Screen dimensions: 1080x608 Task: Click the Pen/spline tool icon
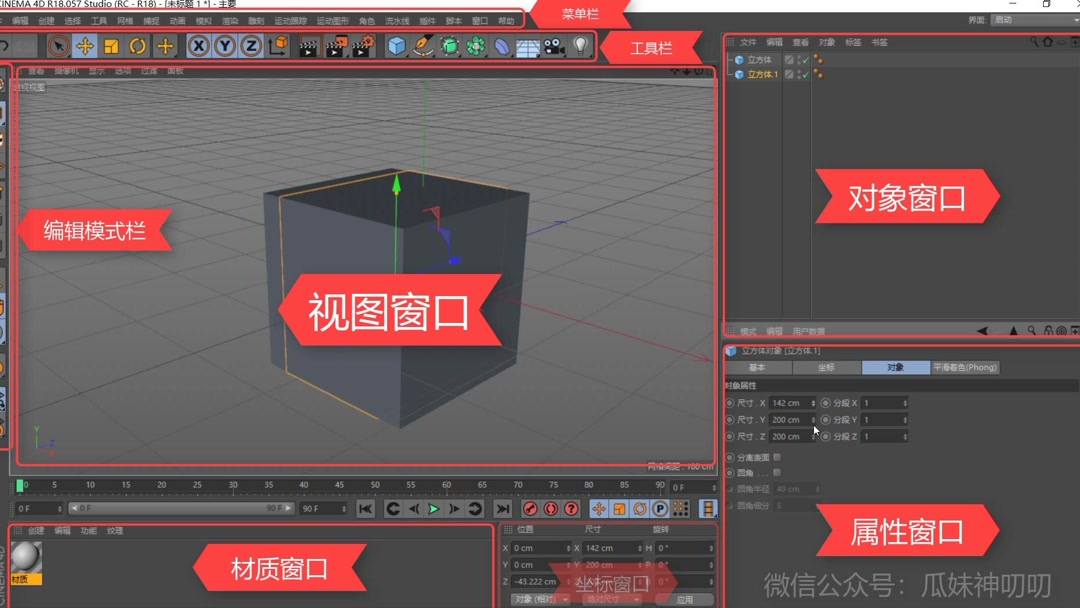pyautogui.click(x=423, y=46)
